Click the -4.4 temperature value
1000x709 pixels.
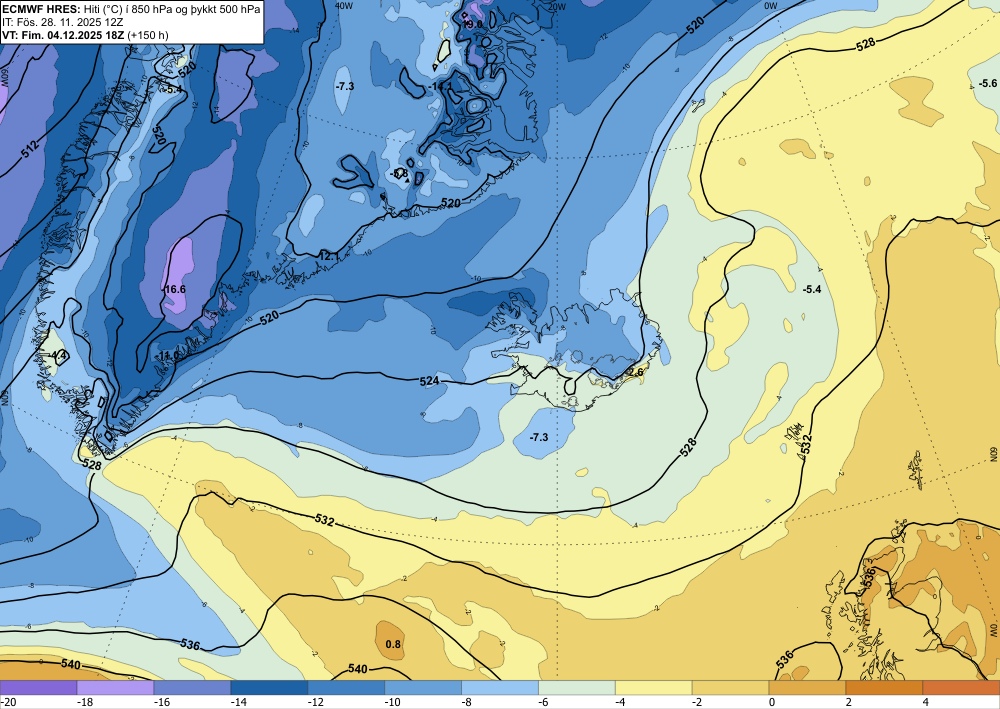(59, 354)
